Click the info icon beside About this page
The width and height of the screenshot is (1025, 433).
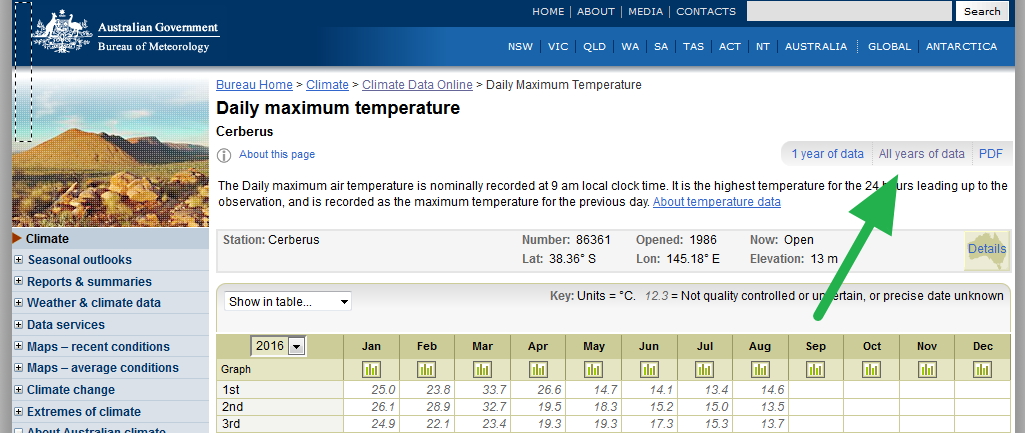click(224, 155)
